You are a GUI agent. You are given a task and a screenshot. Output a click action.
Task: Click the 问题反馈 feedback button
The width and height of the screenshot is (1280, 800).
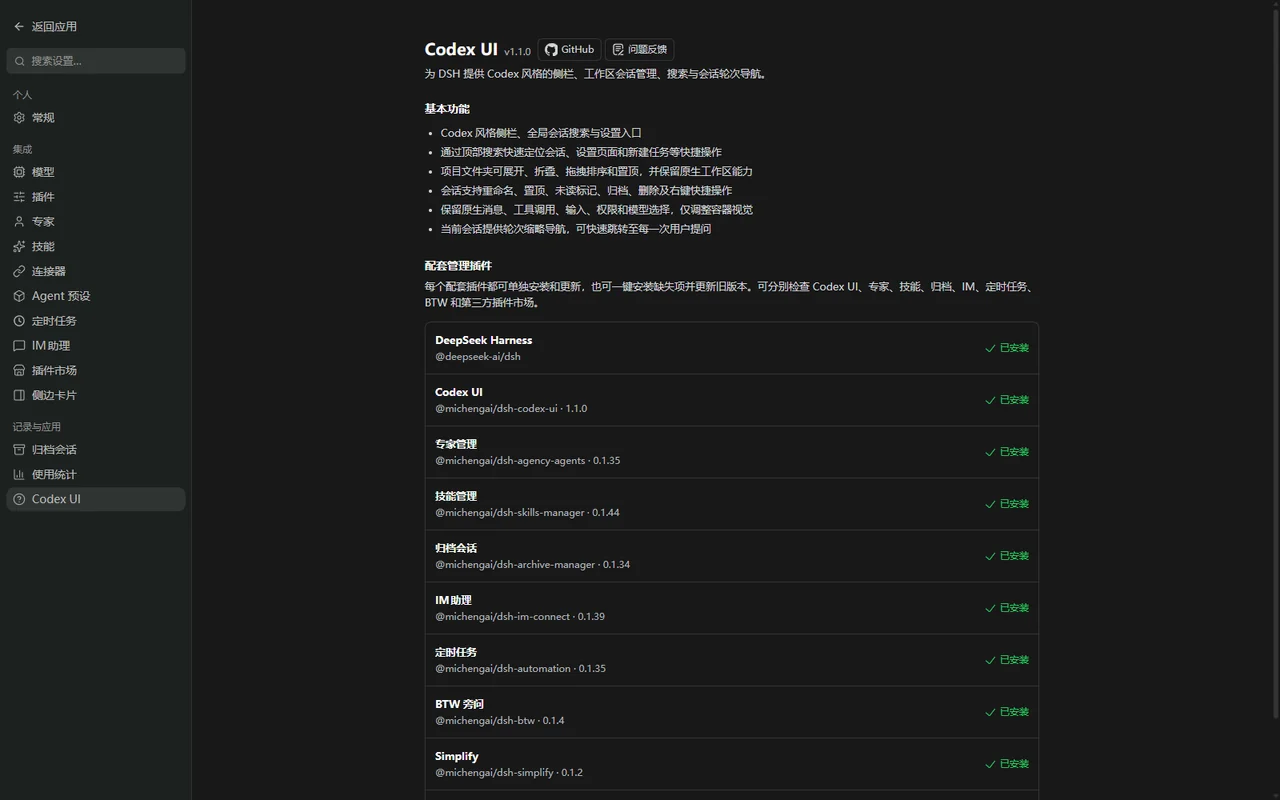(639, 49)
